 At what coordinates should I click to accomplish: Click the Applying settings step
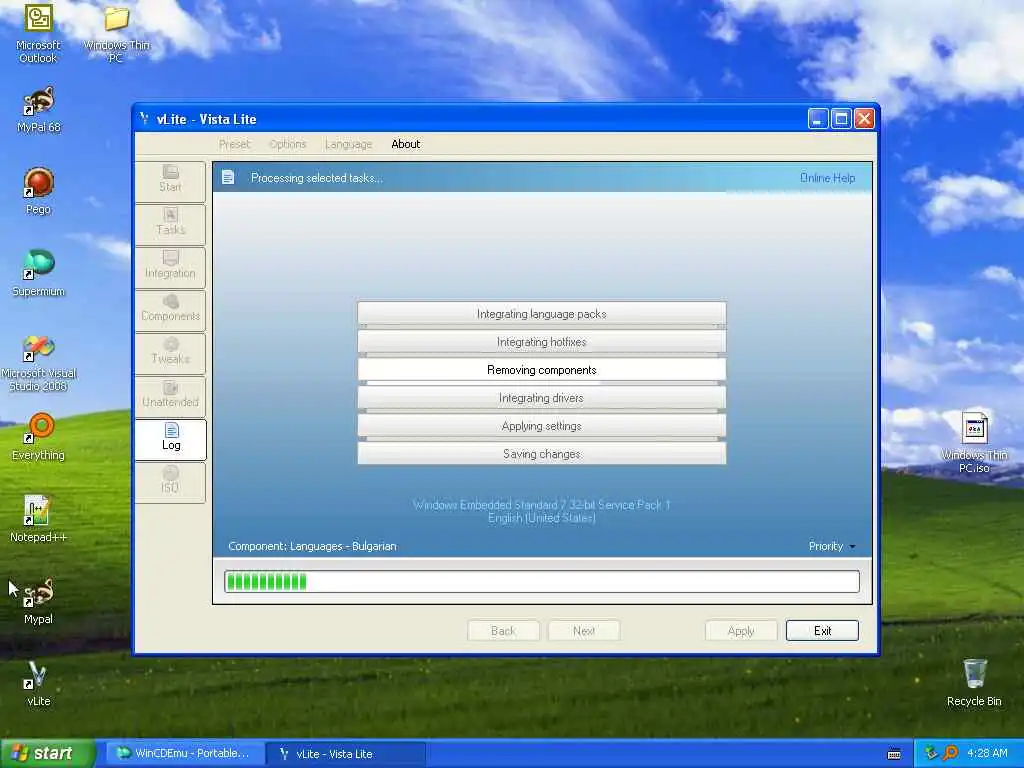(541, 426)
